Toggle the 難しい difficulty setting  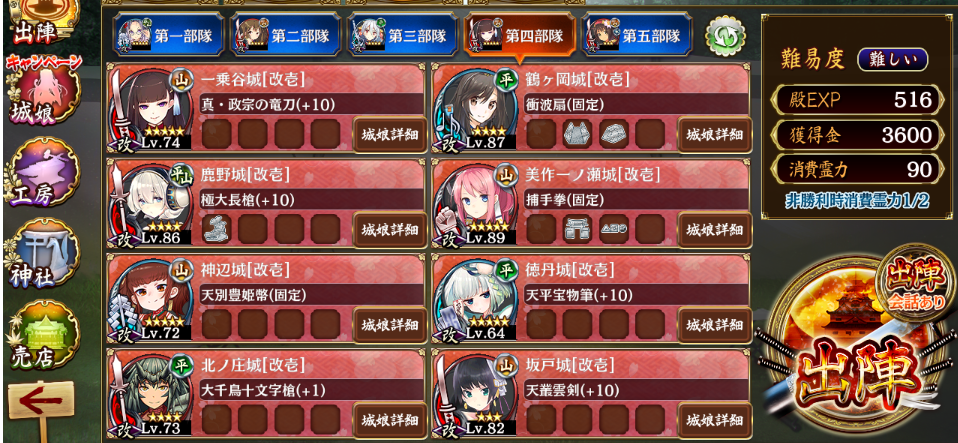point(893,60)
